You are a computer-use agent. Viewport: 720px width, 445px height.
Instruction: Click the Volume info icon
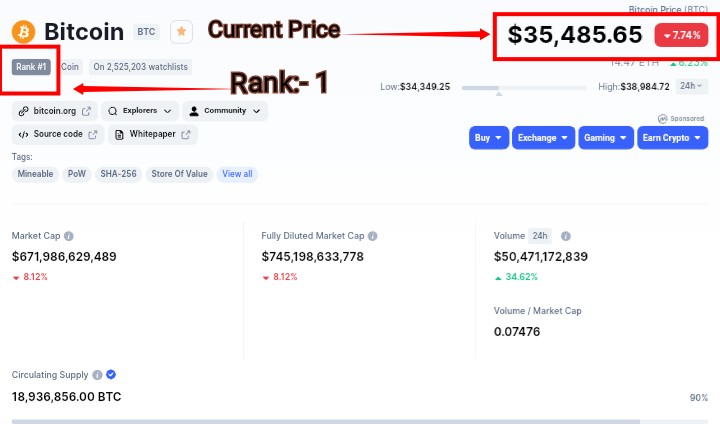[566, 236]
